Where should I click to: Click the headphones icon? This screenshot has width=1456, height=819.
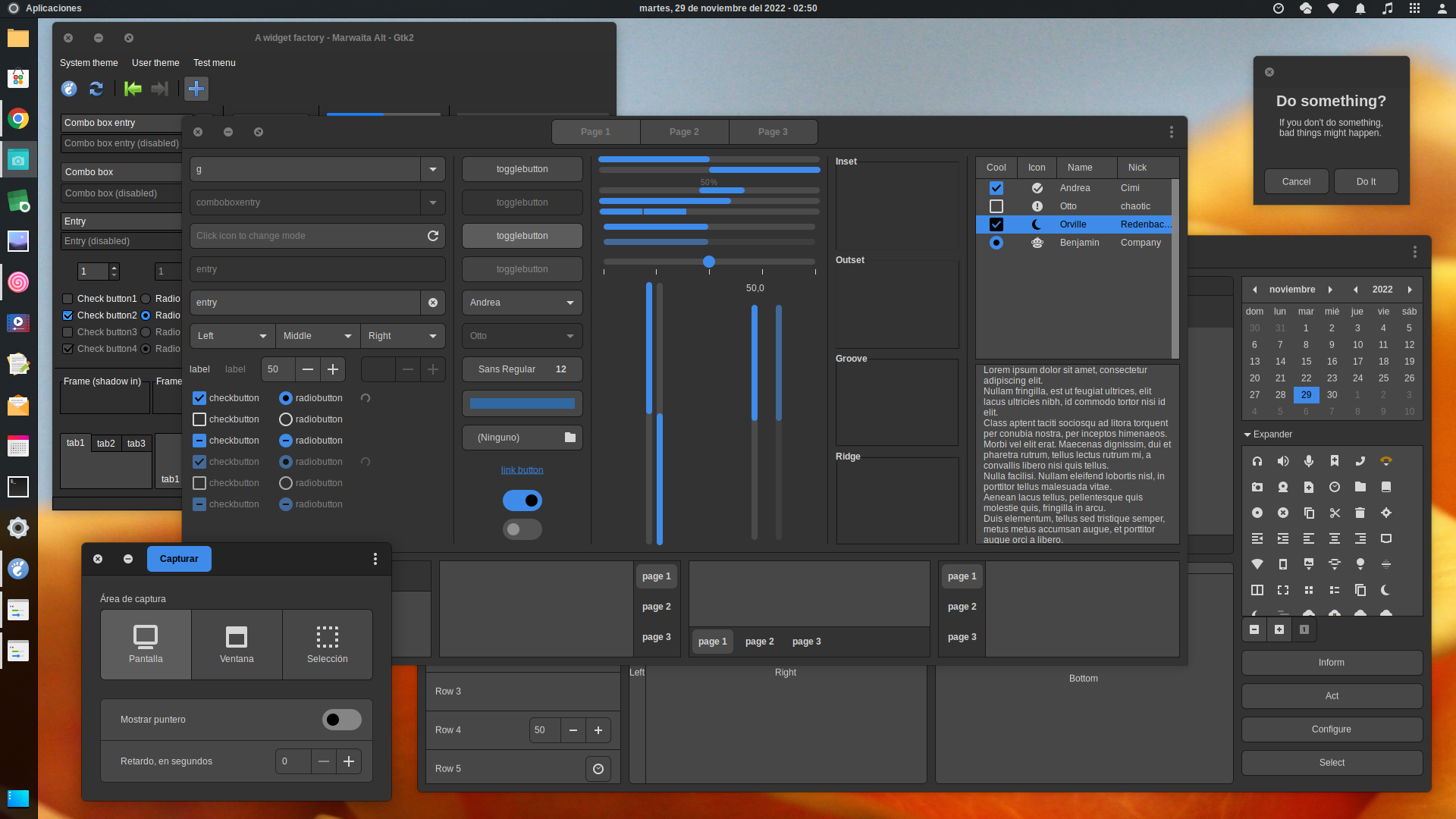1257,461
